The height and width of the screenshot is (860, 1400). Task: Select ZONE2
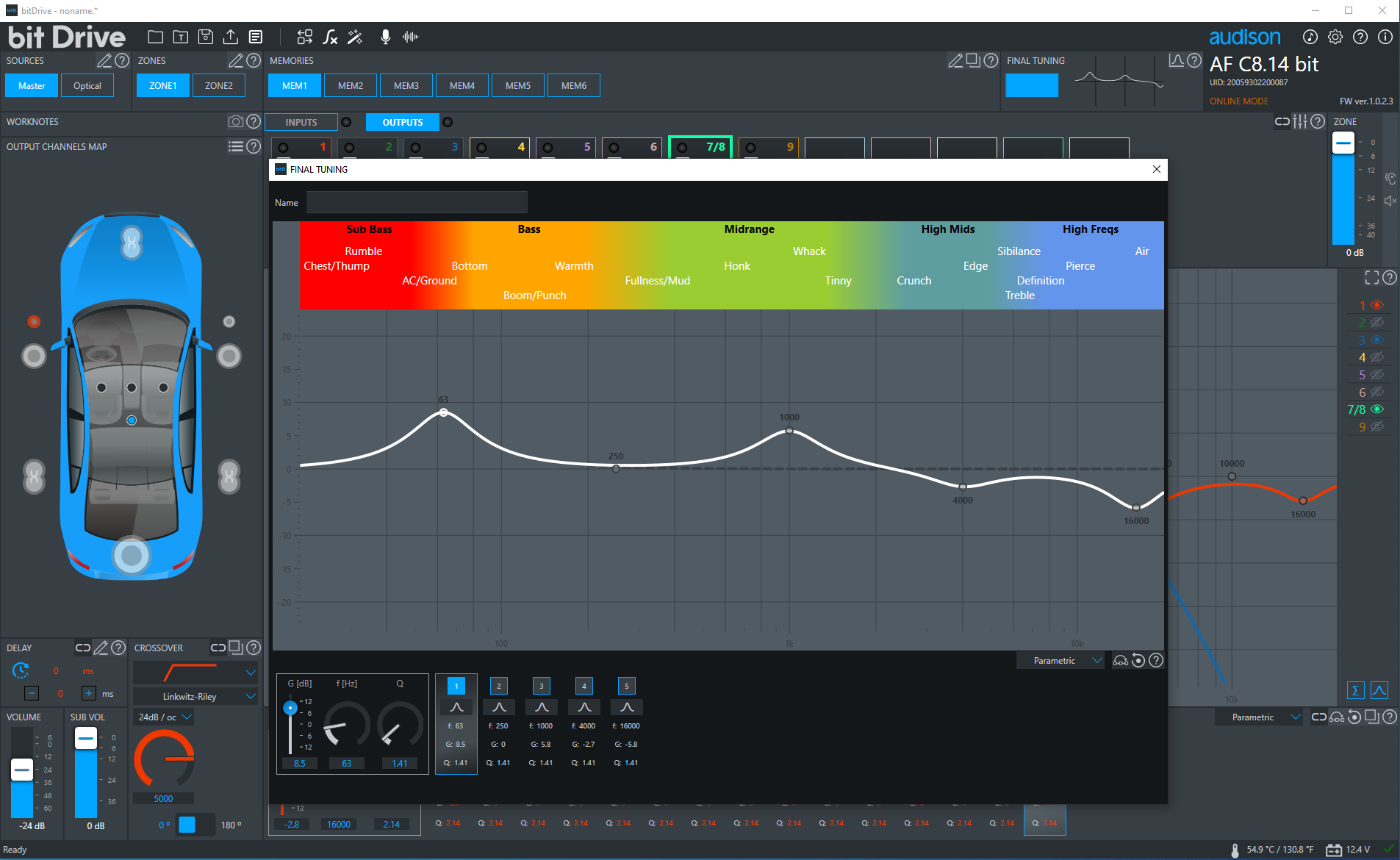click(218, 85)
